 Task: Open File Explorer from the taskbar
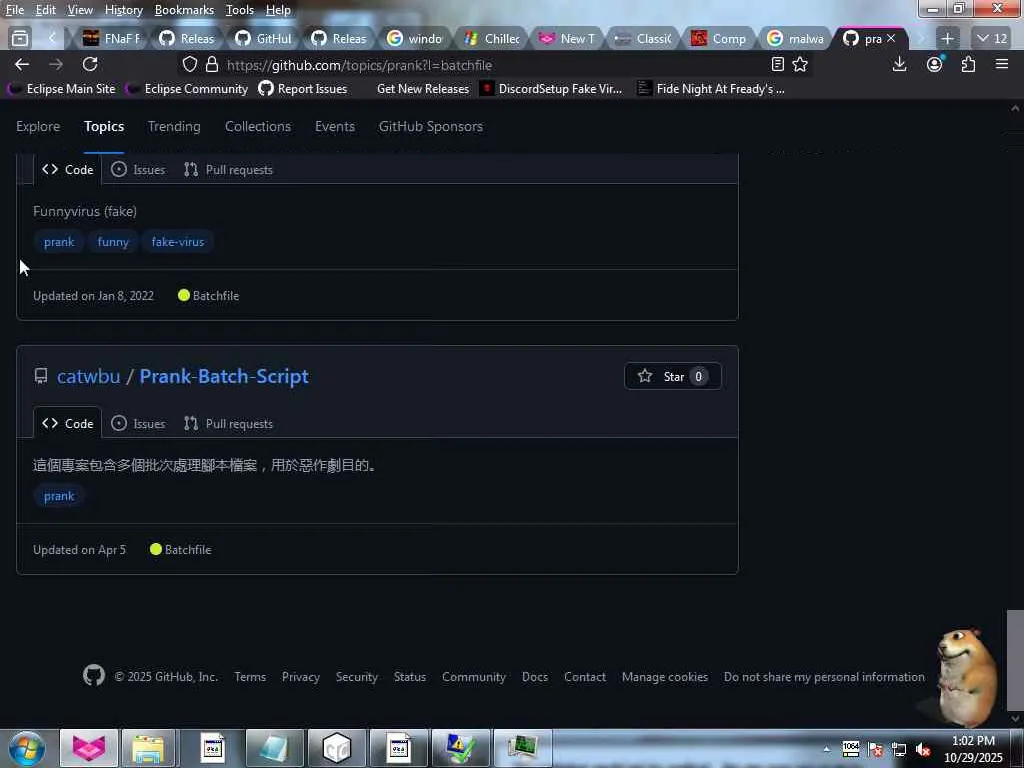[x=149, y=748]
